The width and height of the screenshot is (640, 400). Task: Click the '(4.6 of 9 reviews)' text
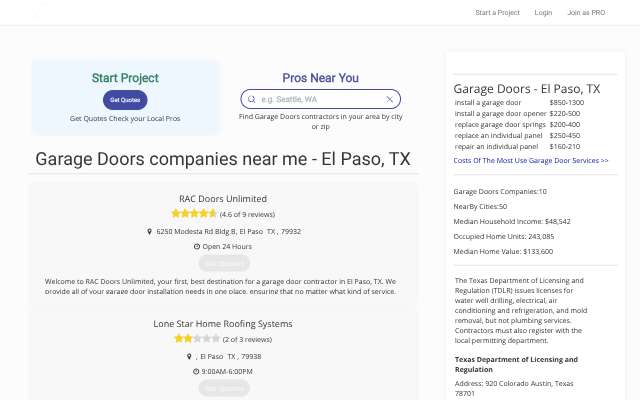click(247, 214)
